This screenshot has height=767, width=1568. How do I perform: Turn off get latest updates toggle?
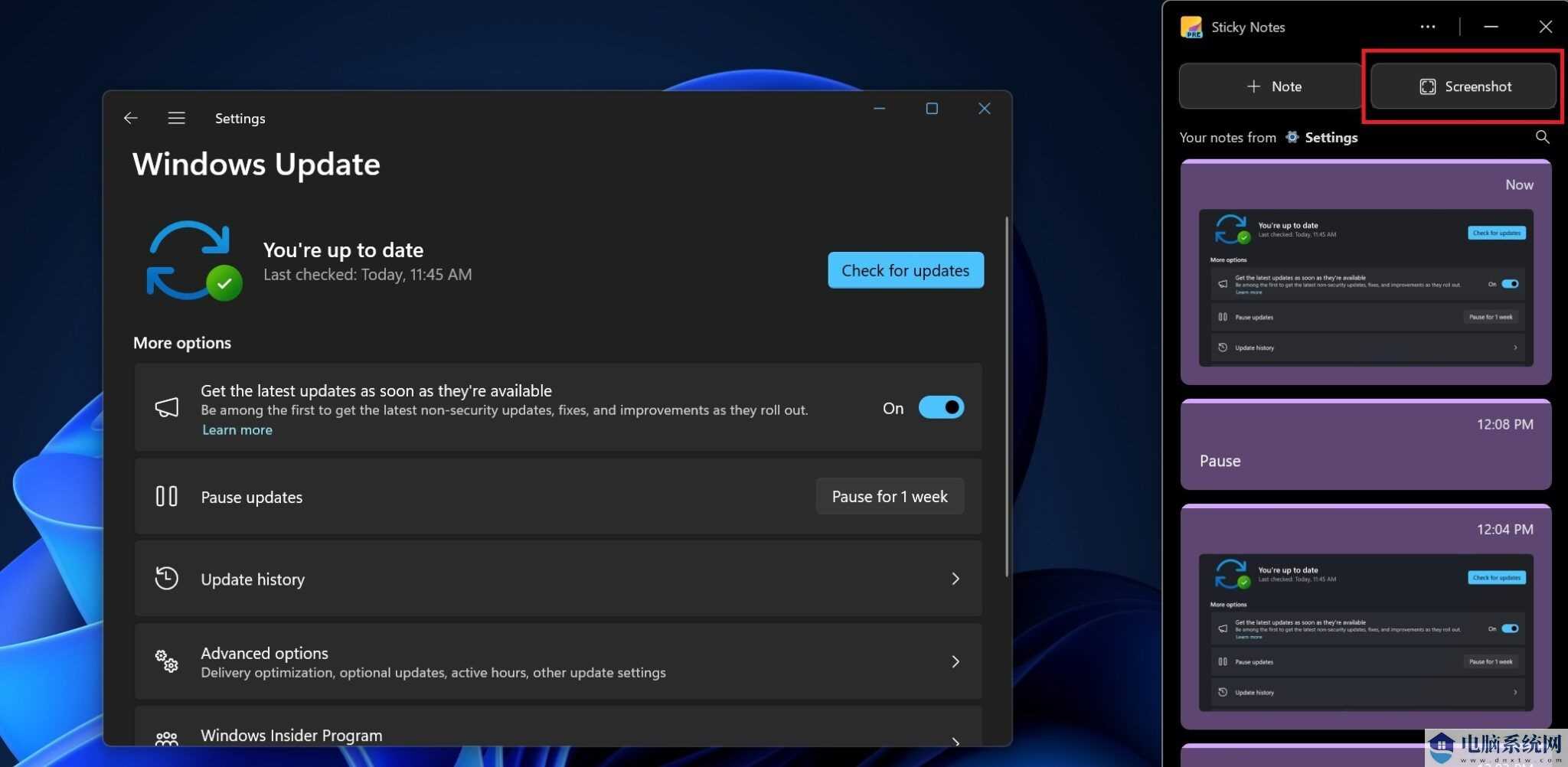point(941,407)
